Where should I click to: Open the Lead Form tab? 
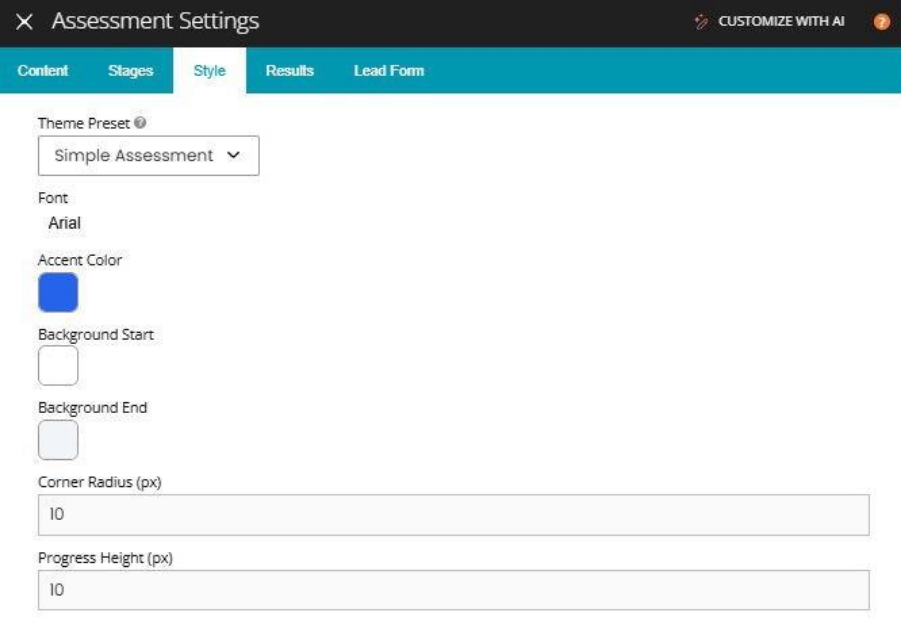(388, 71)
